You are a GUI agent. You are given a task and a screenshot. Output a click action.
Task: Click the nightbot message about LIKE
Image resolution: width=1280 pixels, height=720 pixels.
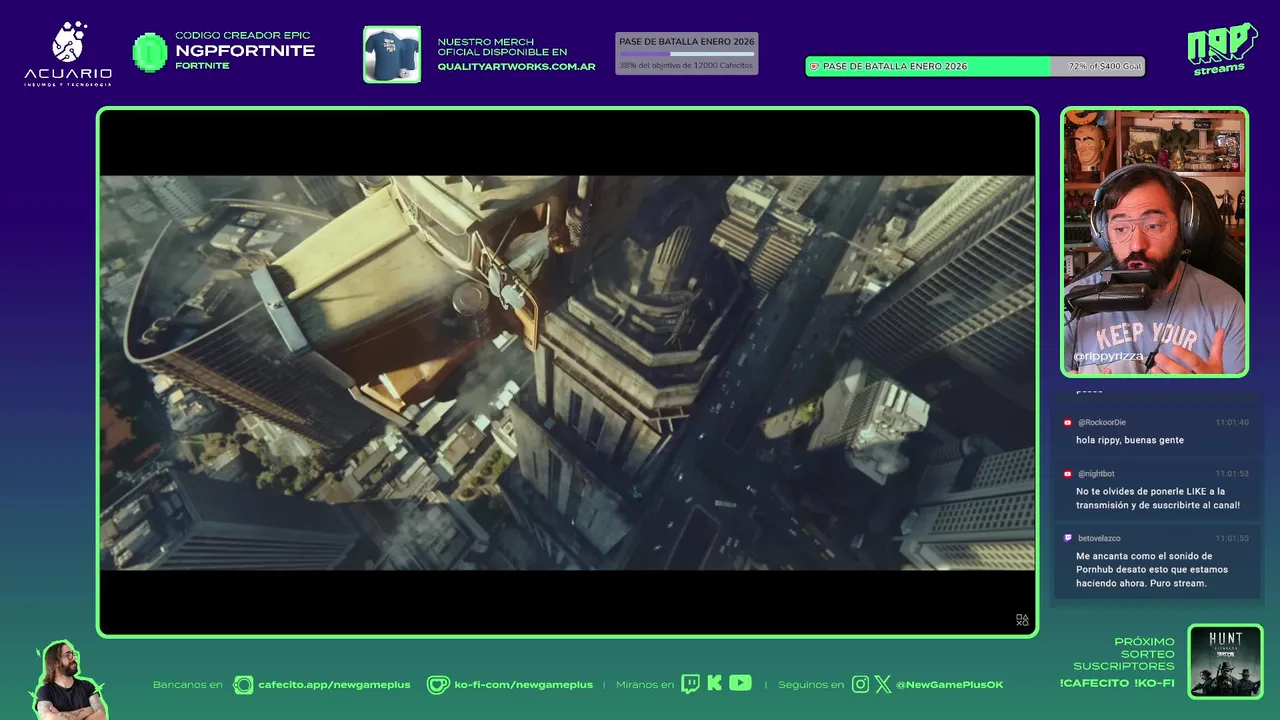[1158, 498]
